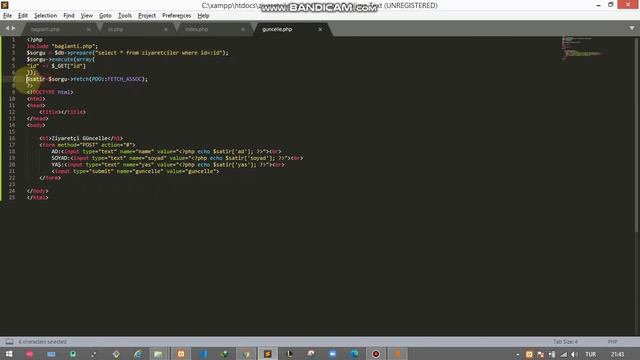
Task: Close the index.php tab
Action: 243,29
